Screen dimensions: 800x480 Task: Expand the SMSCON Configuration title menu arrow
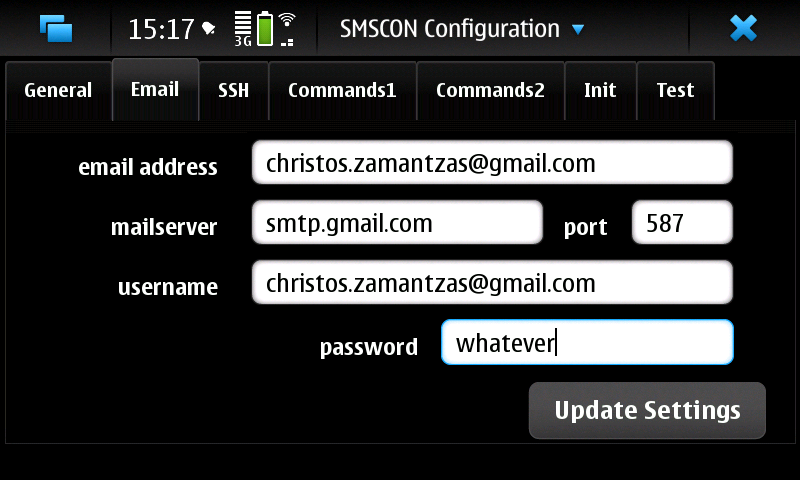point(578,30)
